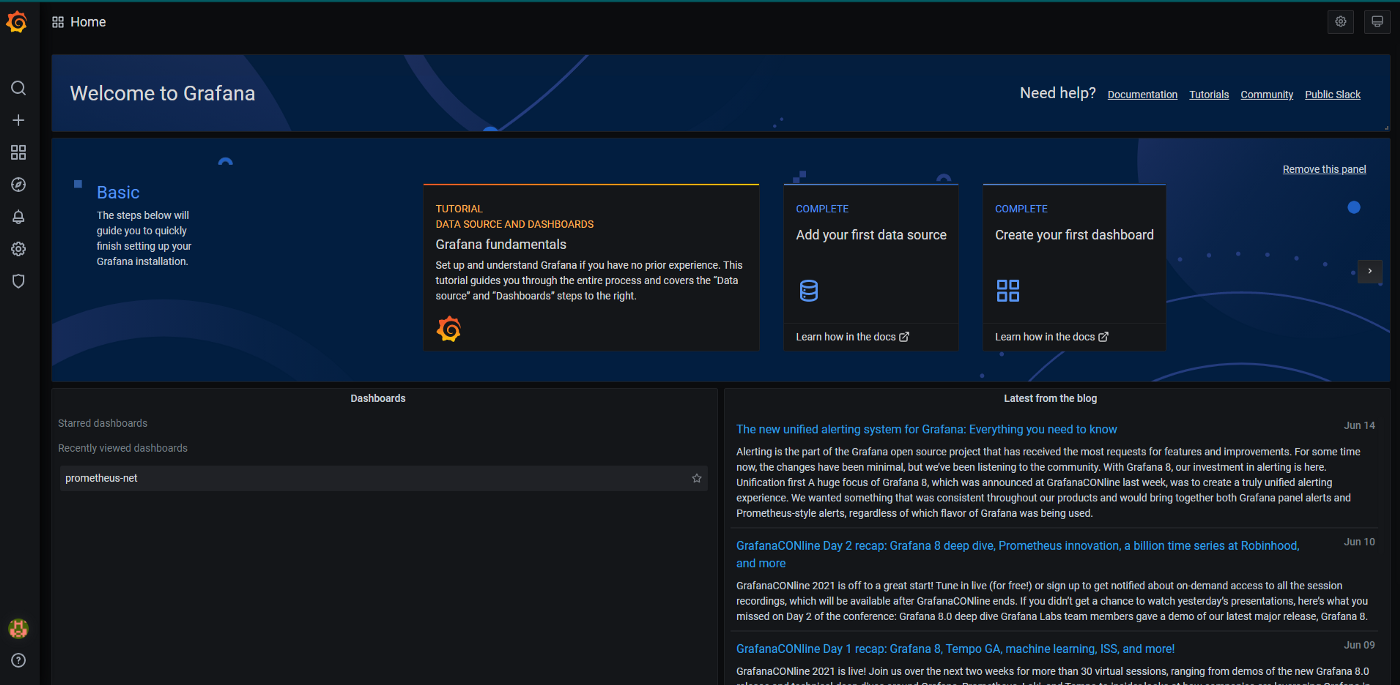The width and height of the screenshot is (1400, 685).
Task: Open Learn how in docs under data source
Action: 852,337
